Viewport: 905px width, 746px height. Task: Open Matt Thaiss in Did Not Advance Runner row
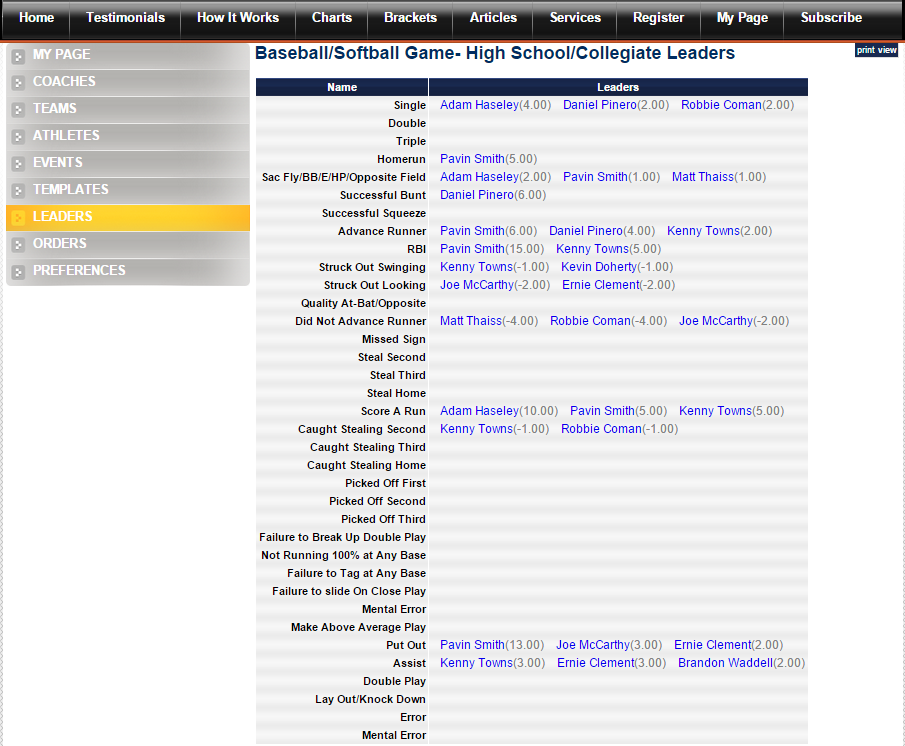tap(471, 321)
